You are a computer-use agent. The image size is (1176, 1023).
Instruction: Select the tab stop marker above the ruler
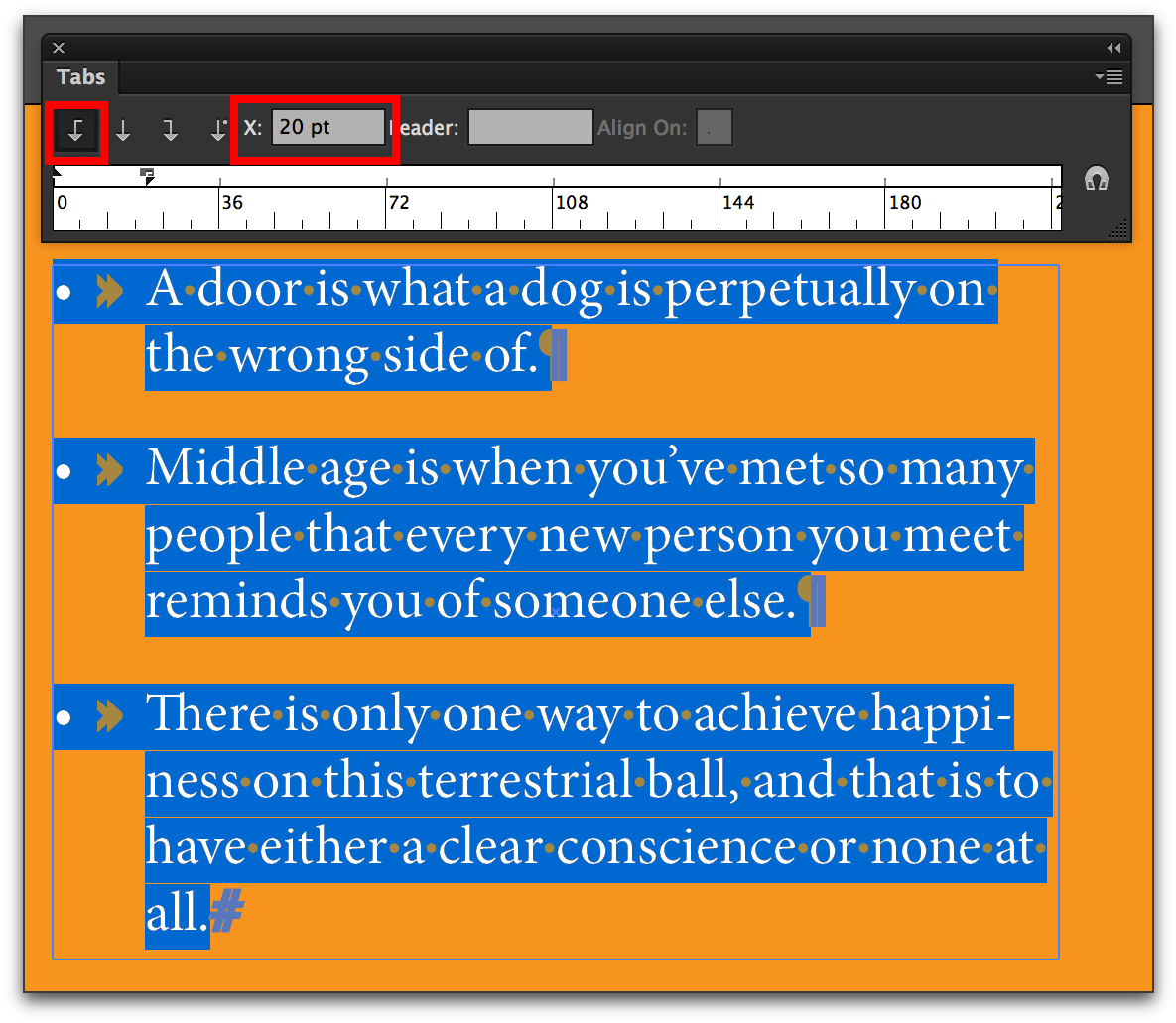(147, 175)
